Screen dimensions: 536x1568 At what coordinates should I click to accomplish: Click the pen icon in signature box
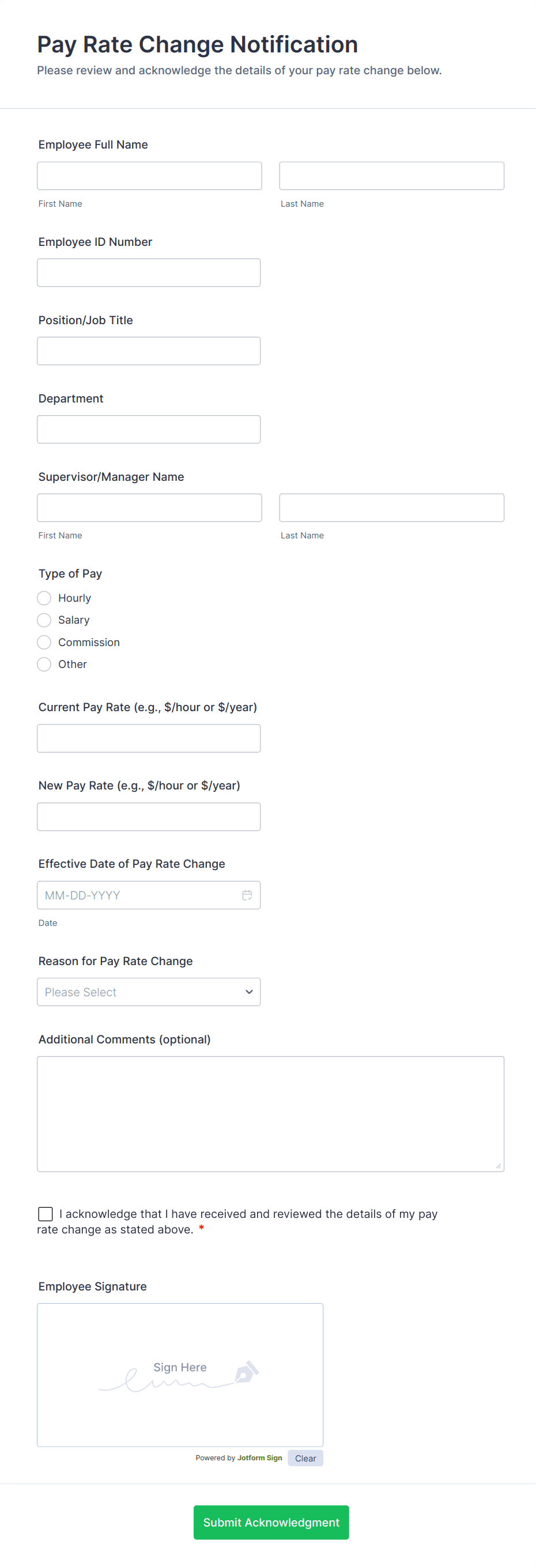[247, 1372]
